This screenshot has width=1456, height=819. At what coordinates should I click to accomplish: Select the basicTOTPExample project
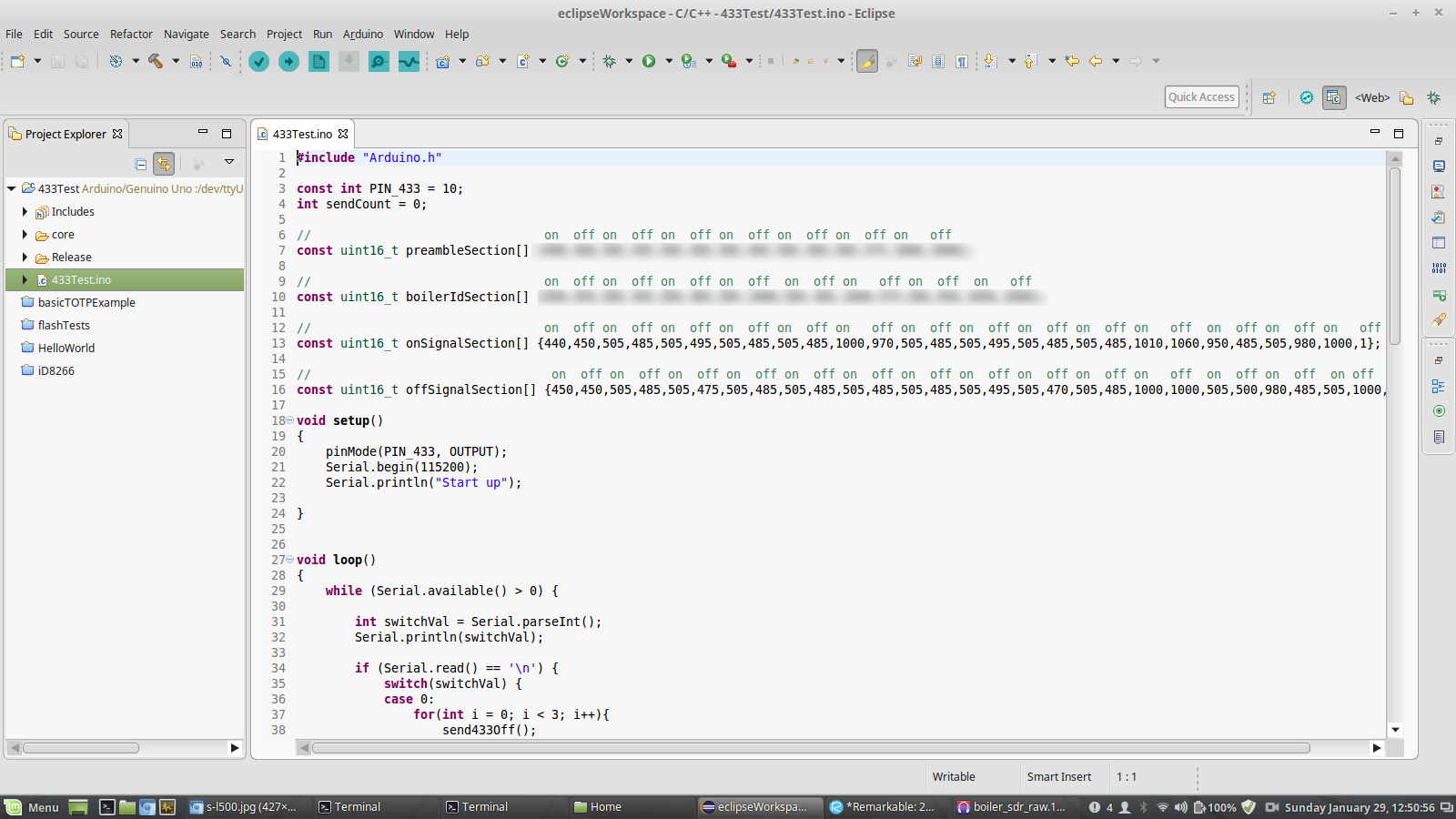click(86, 302)
